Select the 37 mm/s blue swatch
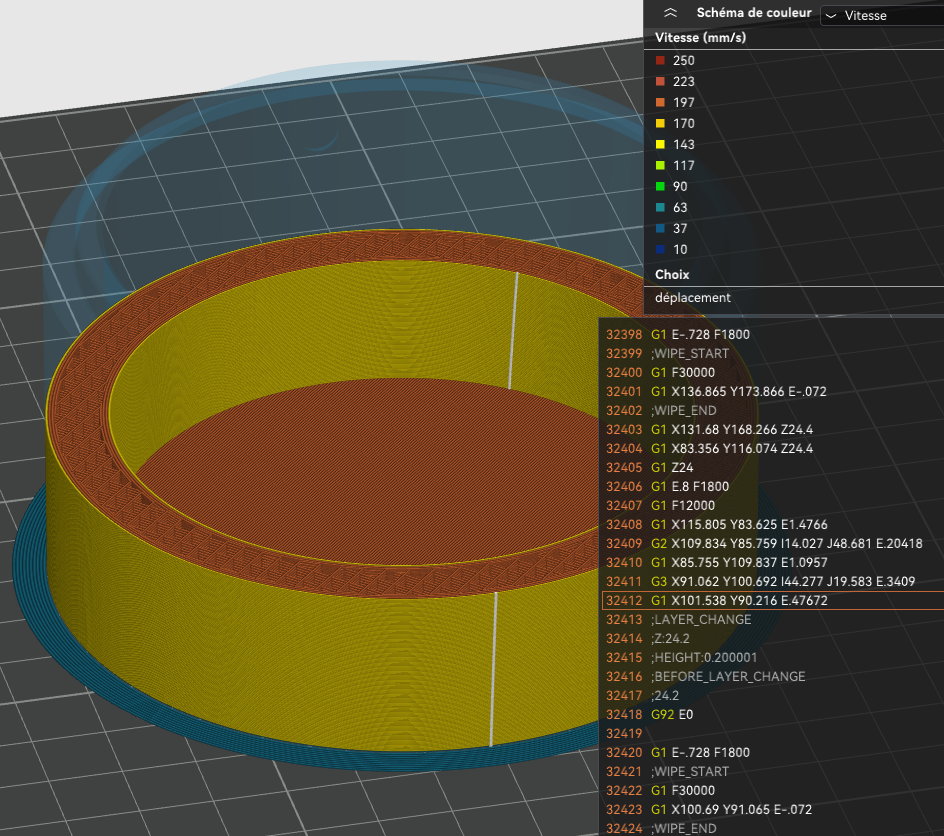 point(661,229)
